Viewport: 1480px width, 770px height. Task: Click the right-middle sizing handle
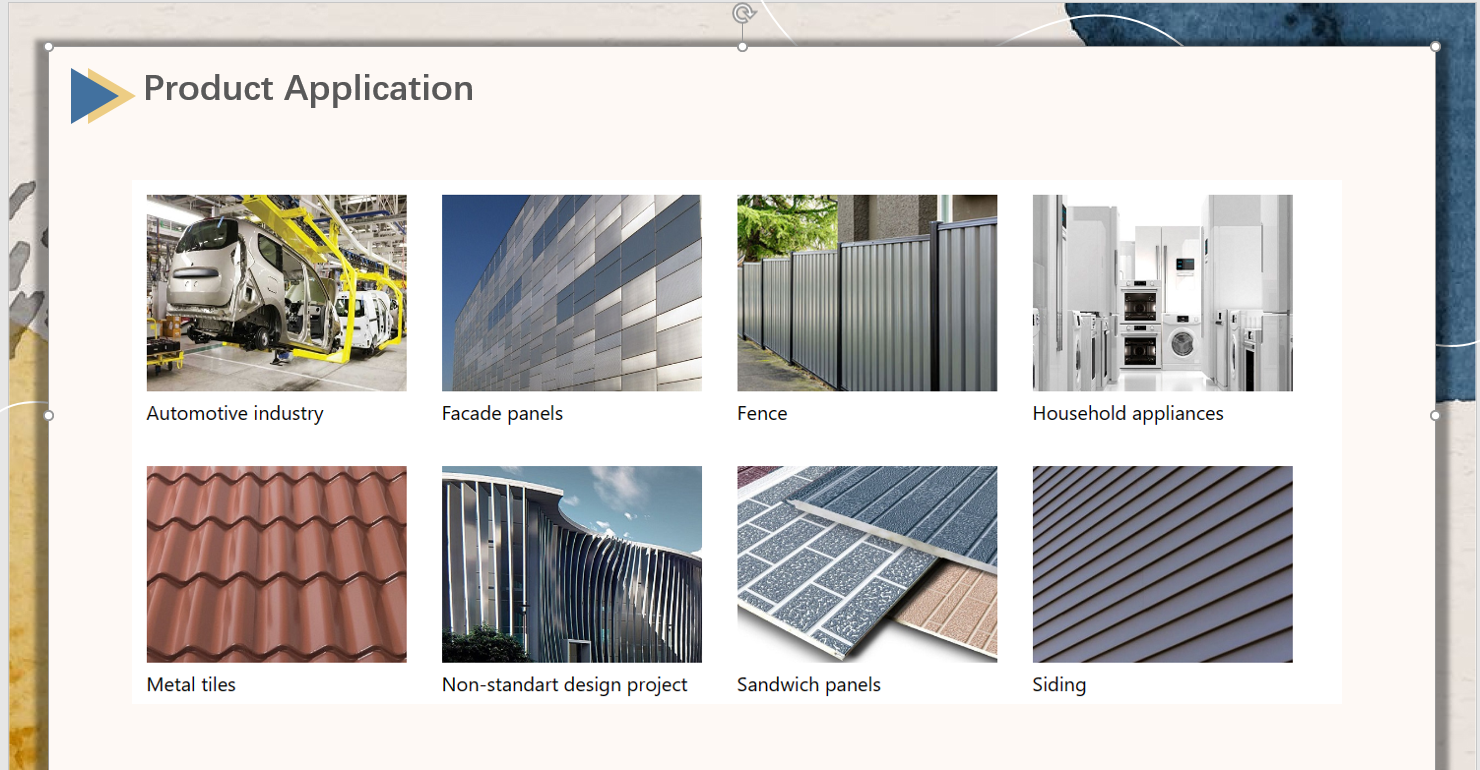tap(1435, 415)
